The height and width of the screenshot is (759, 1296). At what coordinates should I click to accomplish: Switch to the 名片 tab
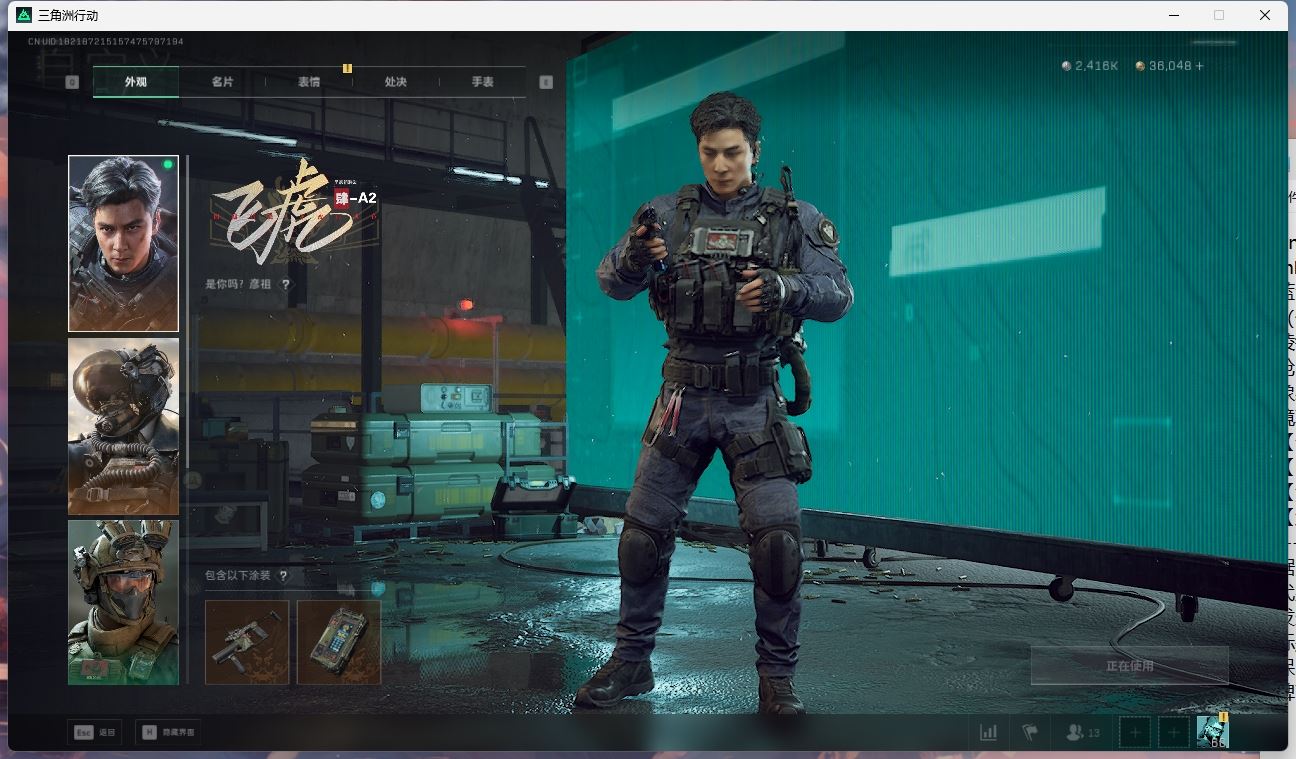[x=222, y=82]
